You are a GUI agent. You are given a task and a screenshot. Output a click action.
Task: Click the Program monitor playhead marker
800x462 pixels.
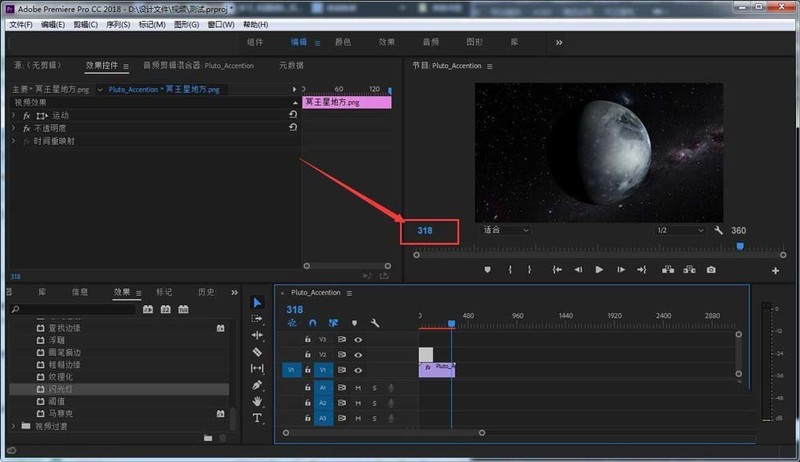[x=740, y=246]
